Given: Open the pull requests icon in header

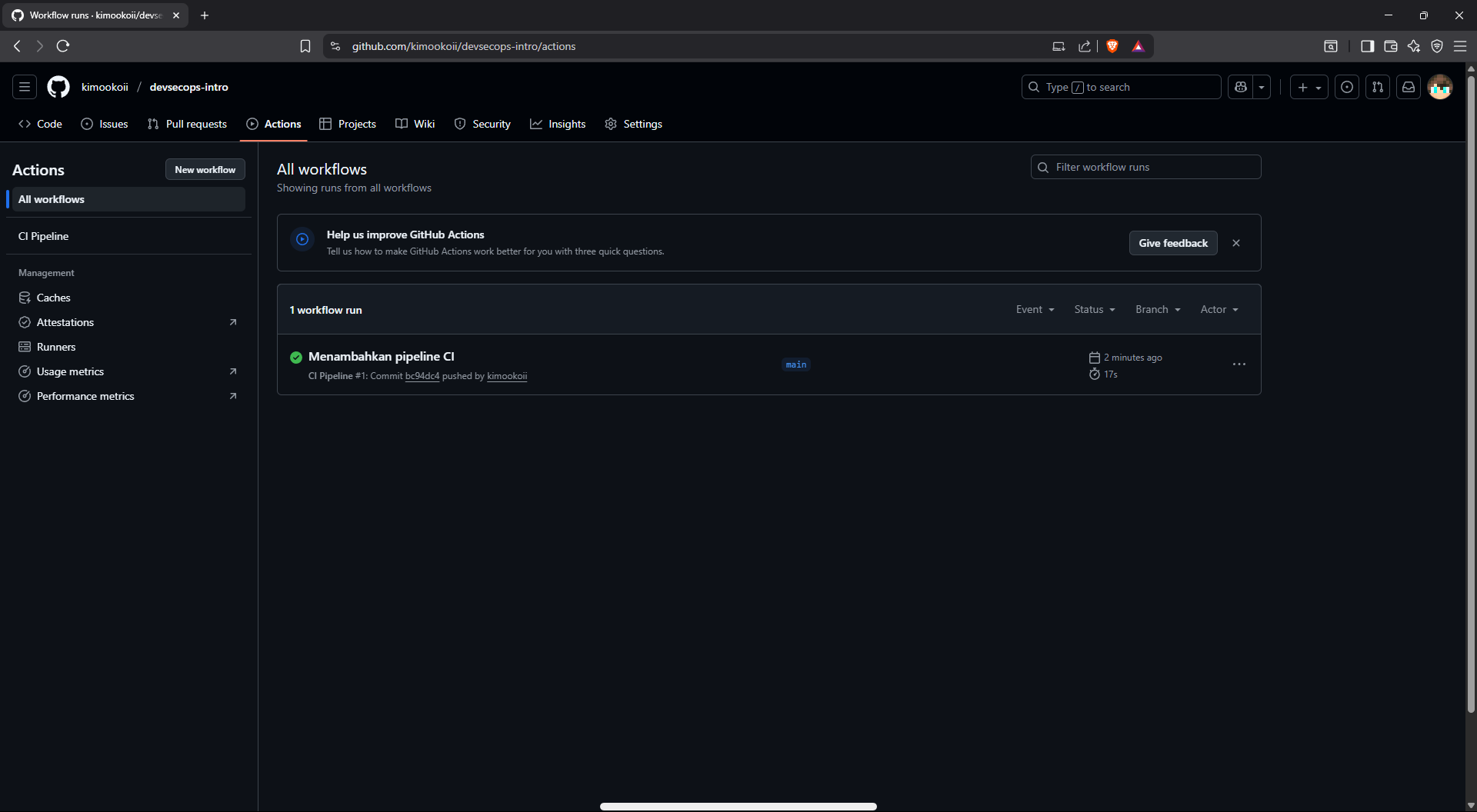Looking at the screenshot, I should tap(1378, 87).
